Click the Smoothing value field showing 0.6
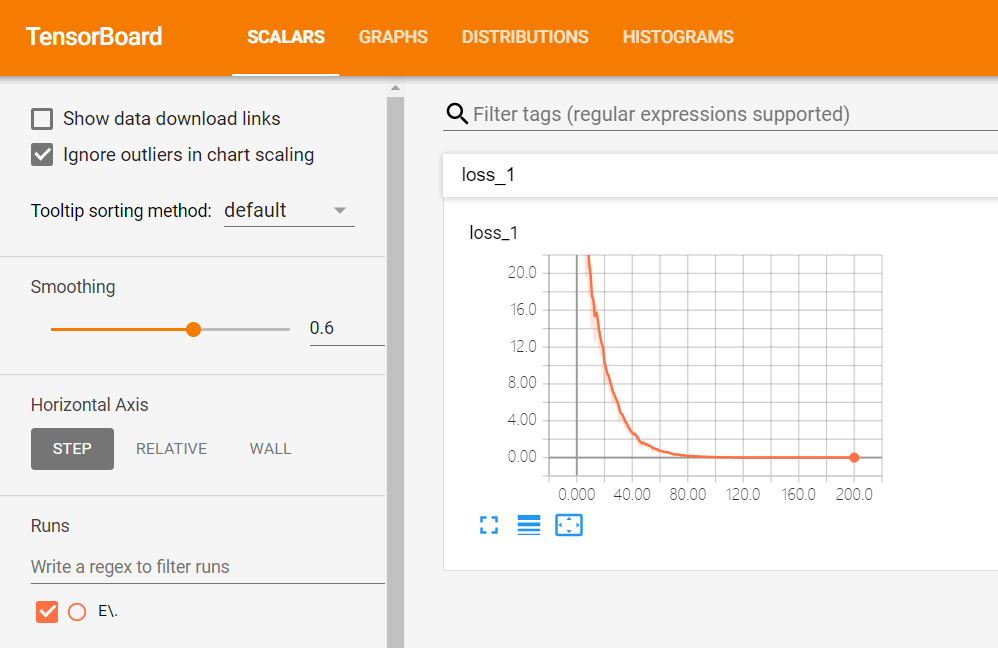 point(347,328)
